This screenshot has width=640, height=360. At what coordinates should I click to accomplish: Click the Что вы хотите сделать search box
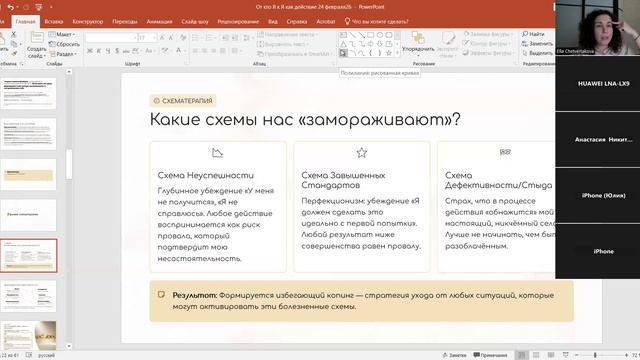(x=376, y=22)
